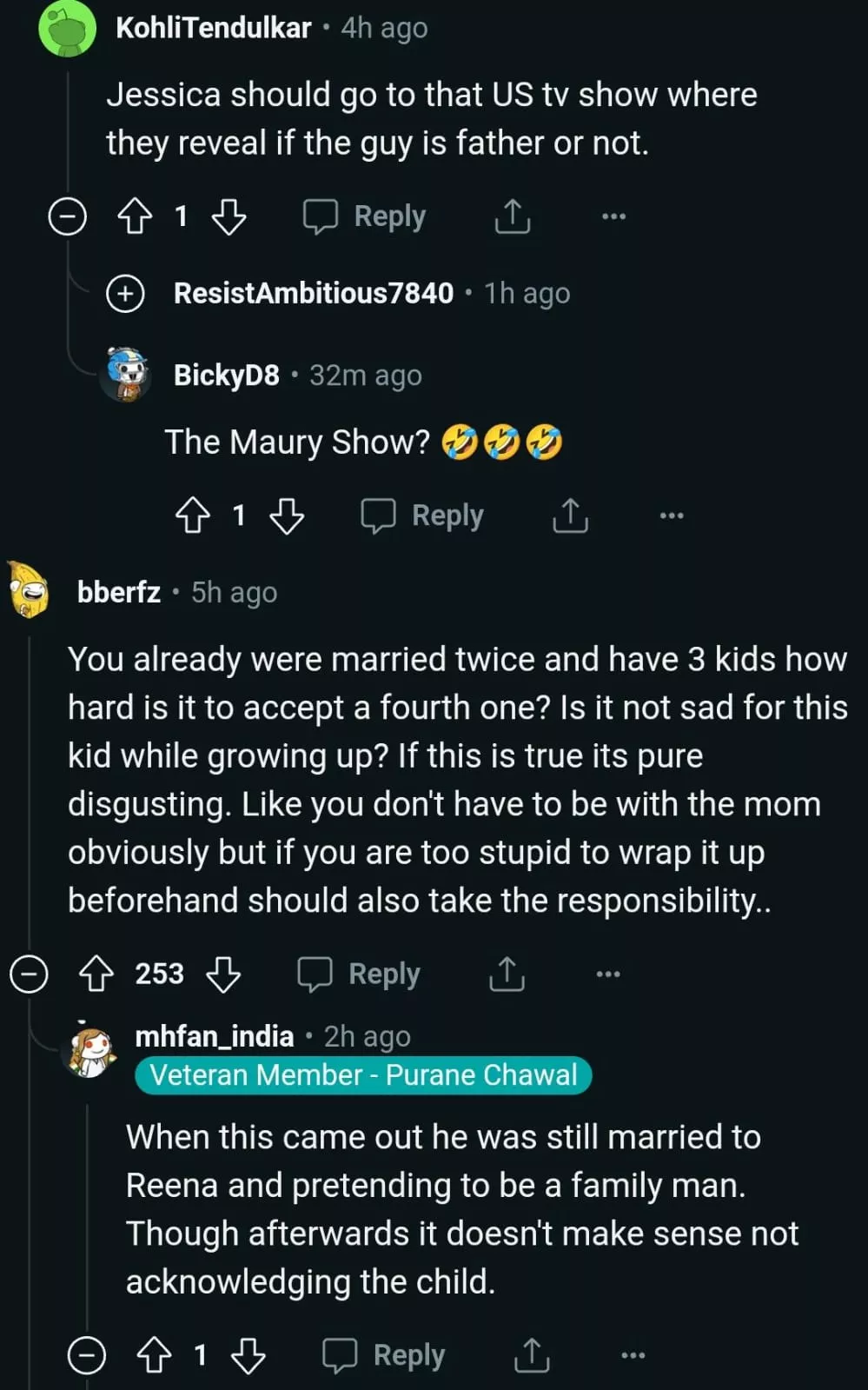The height and width of the screenshot is (1390, 868).
Task: Downvote KohliTendulkar's comment
Action: 229,216
